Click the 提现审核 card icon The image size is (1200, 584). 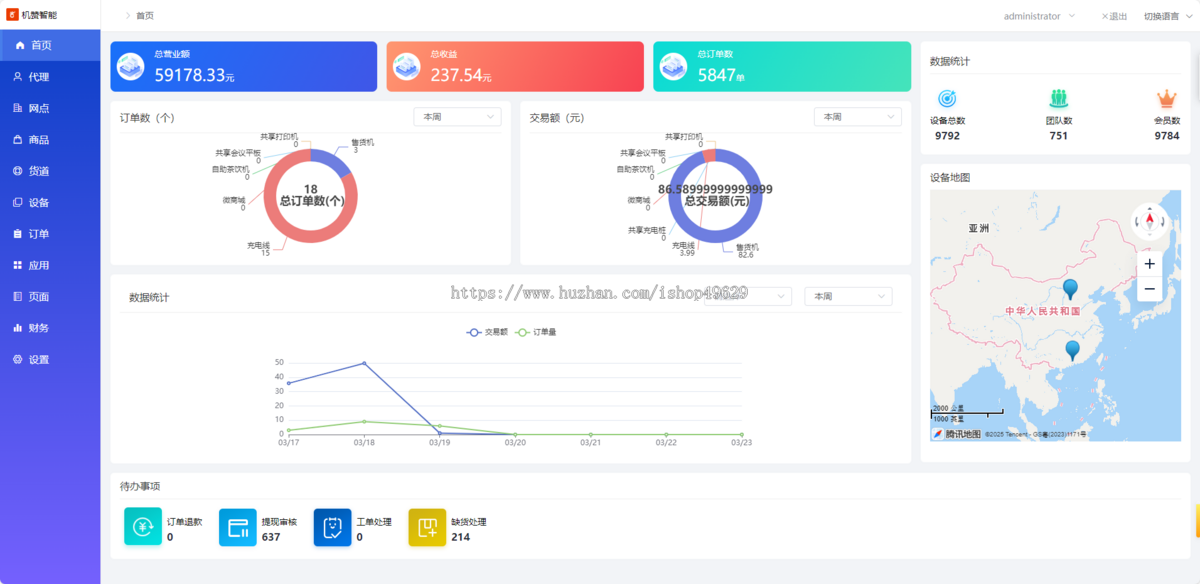238,527
